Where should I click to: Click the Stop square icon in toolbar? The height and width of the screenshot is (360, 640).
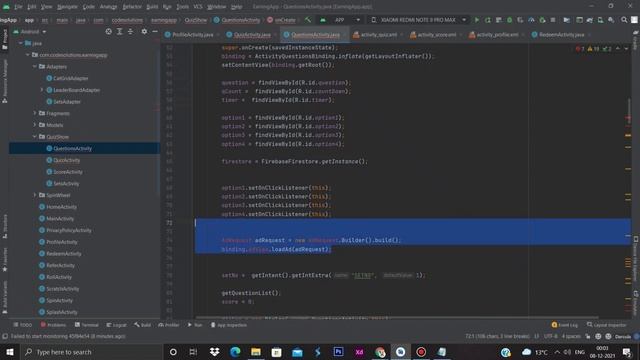(553, 20)
